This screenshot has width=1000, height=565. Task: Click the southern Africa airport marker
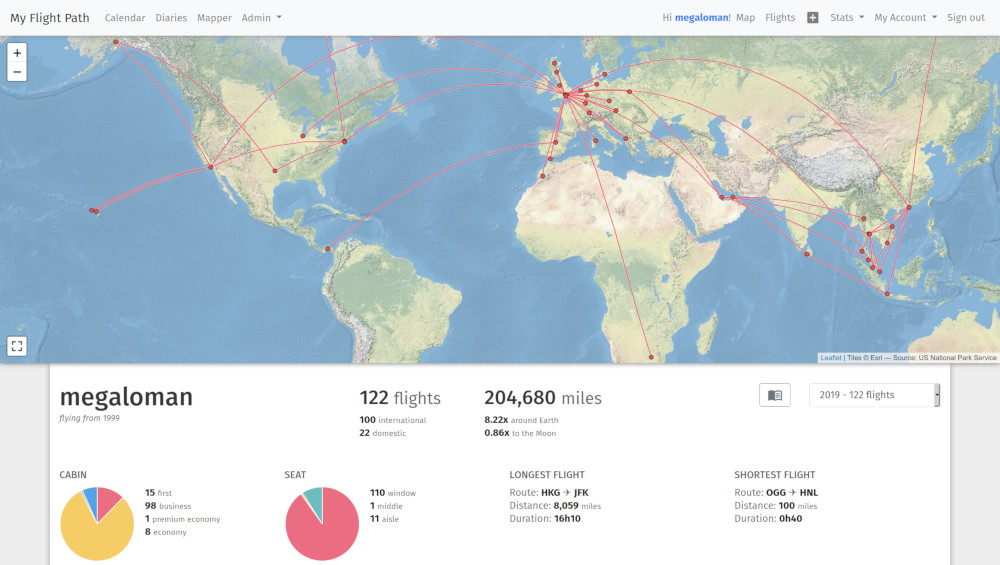651,357
